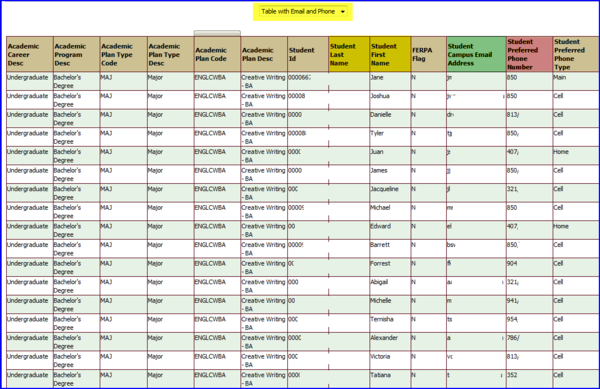
Task: Click the Academic Program Desc column header
Action: point(77,54)
